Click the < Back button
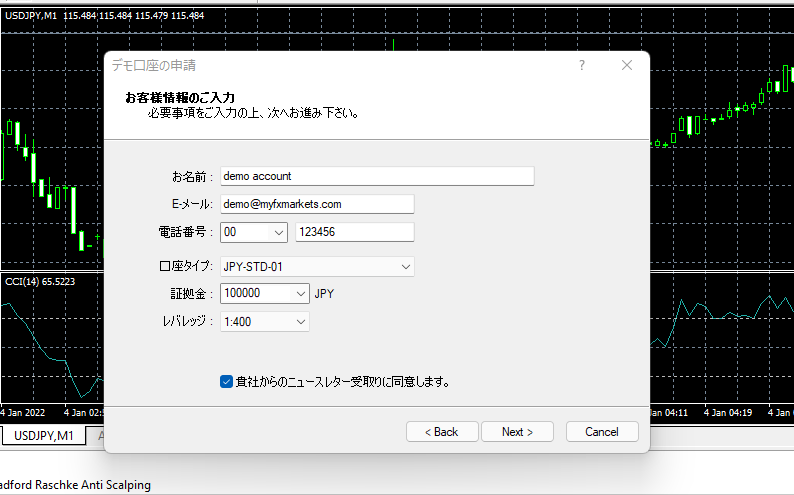 (x=442, y=432)
